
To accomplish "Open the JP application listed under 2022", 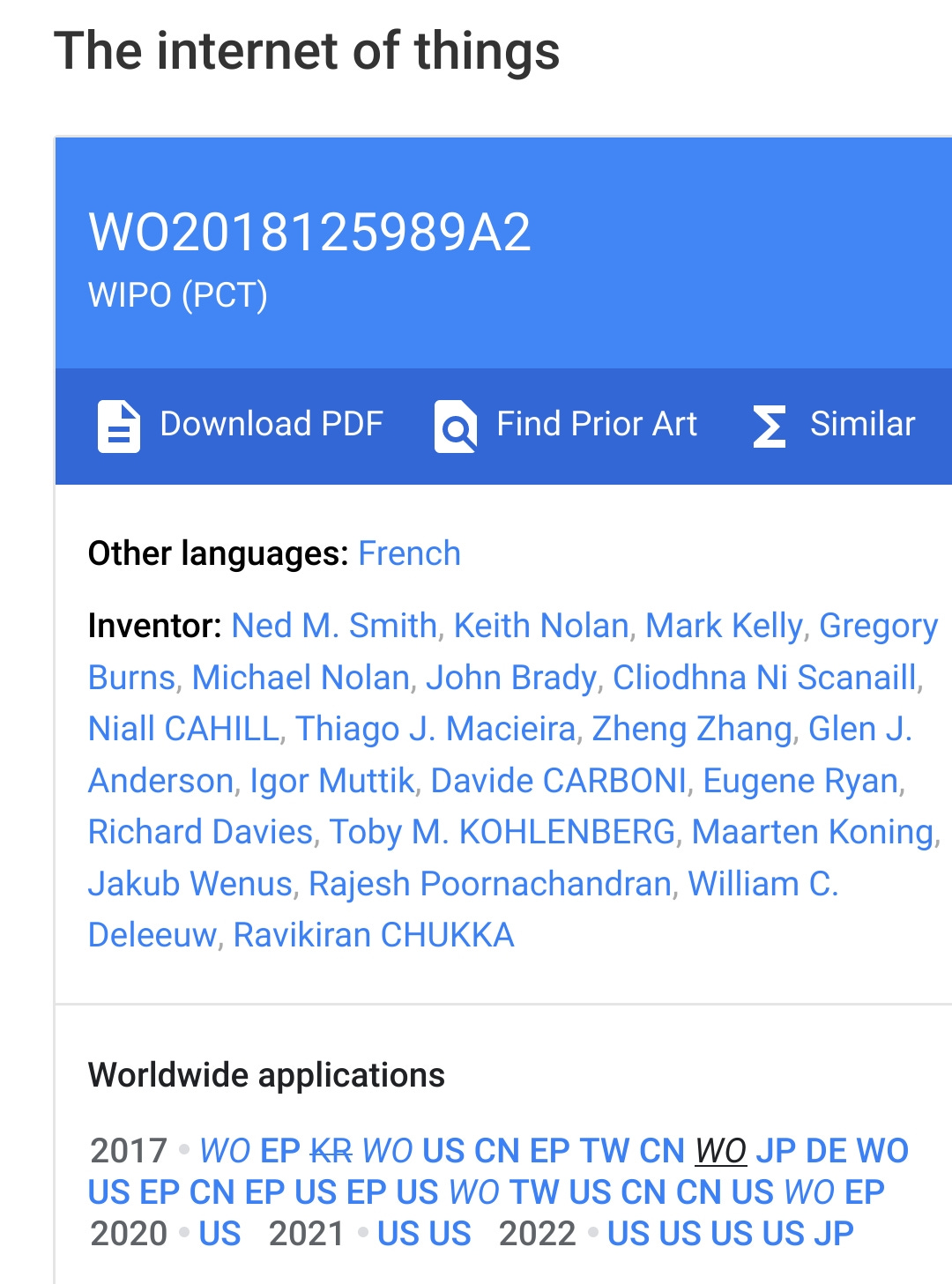I will point(834,1234).
